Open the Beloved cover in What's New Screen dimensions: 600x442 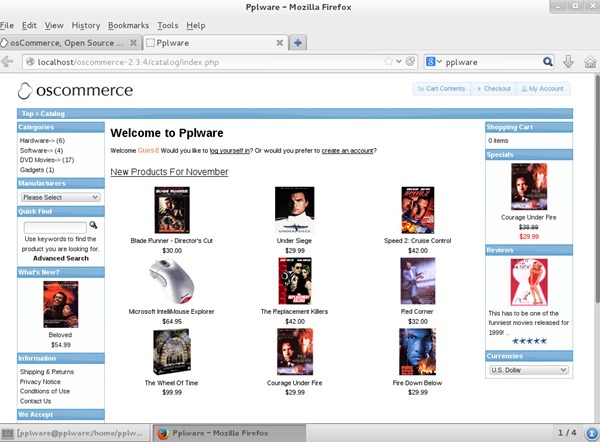click(x=60, y=305)
